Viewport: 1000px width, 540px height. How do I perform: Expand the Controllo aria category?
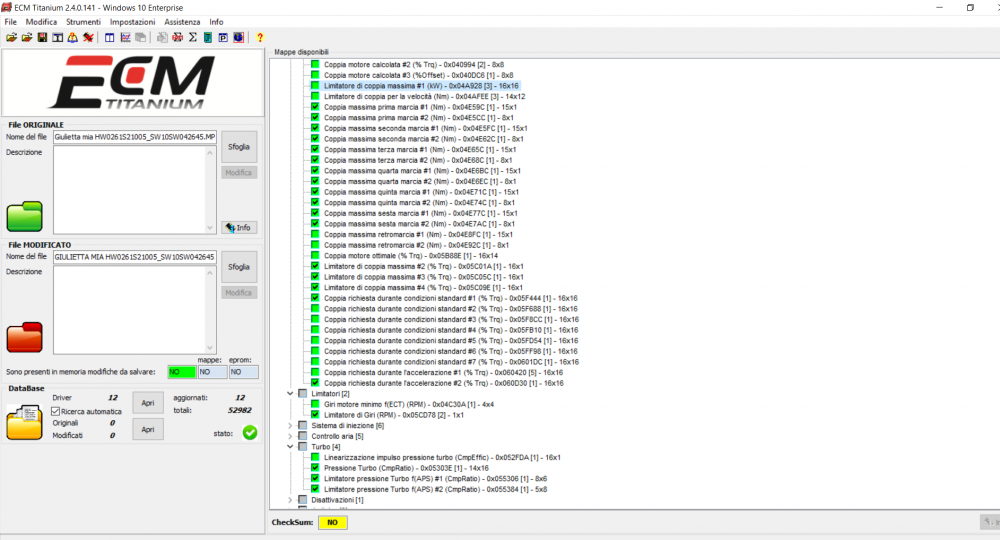coord(290,436)
